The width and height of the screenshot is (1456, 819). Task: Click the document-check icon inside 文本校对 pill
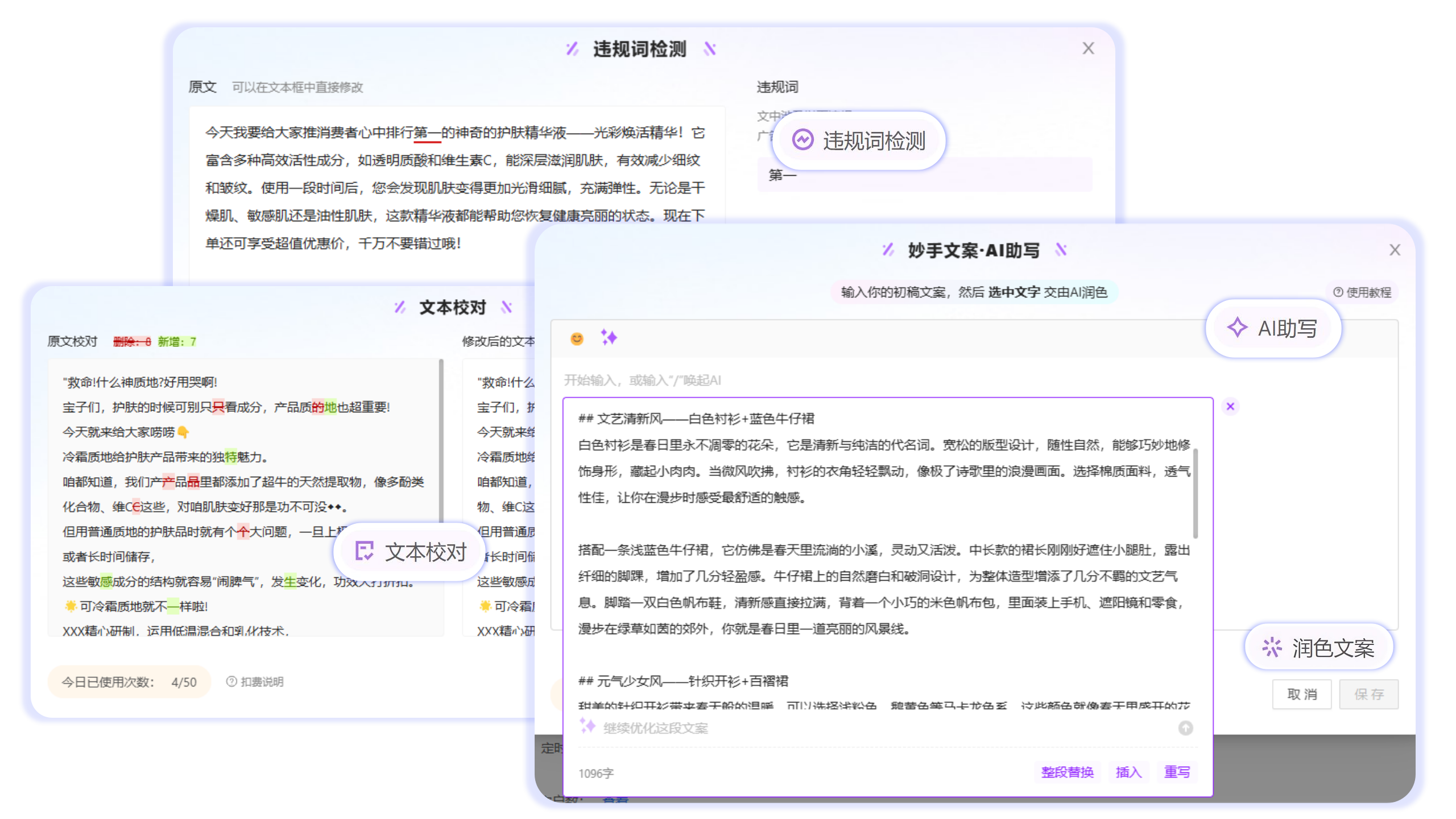coord(364,551)
